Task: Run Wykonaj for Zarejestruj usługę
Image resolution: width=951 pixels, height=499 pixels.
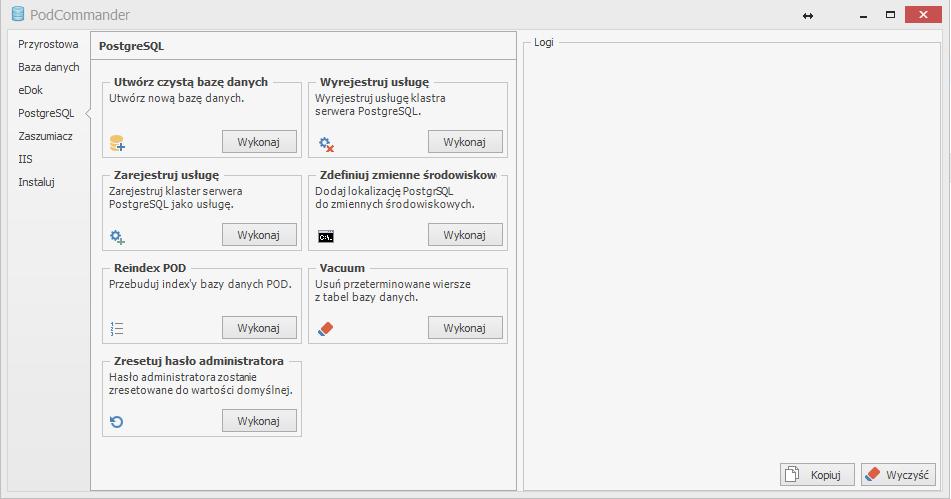Action: [259, 235]
